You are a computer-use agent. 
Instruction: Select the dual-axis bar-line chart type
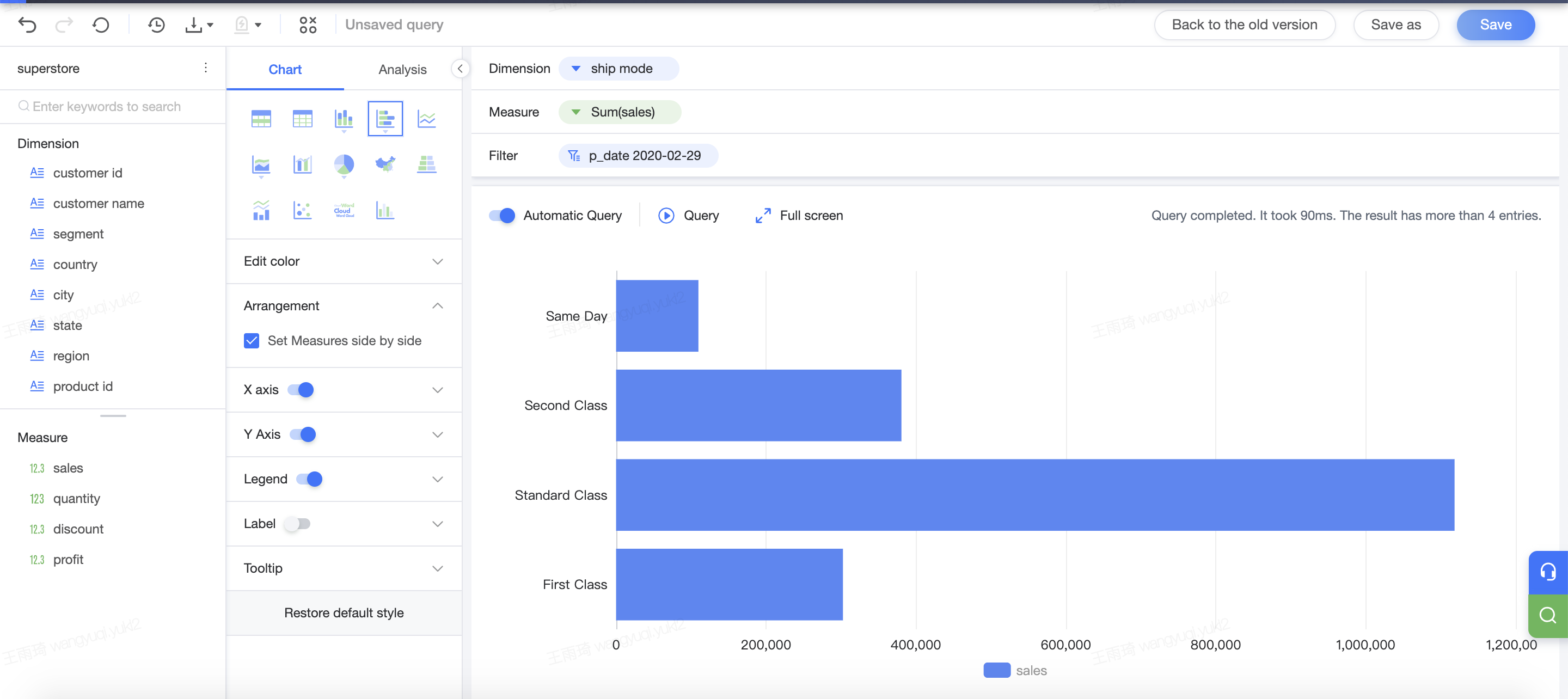pos(303,164)
